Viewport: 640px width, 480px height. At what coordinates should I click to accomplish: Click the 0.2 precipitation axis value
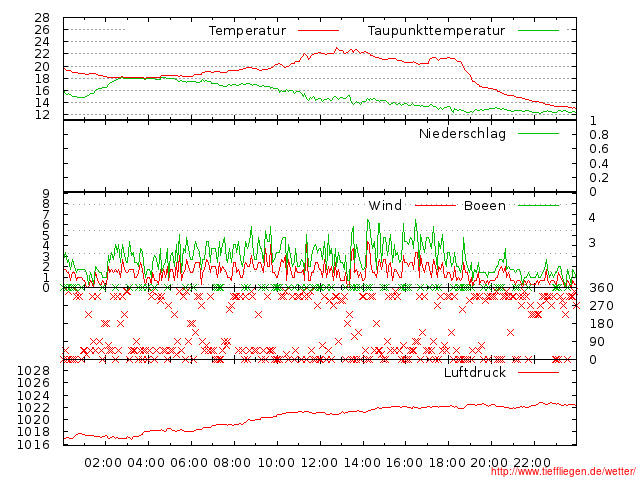point(598,178)
